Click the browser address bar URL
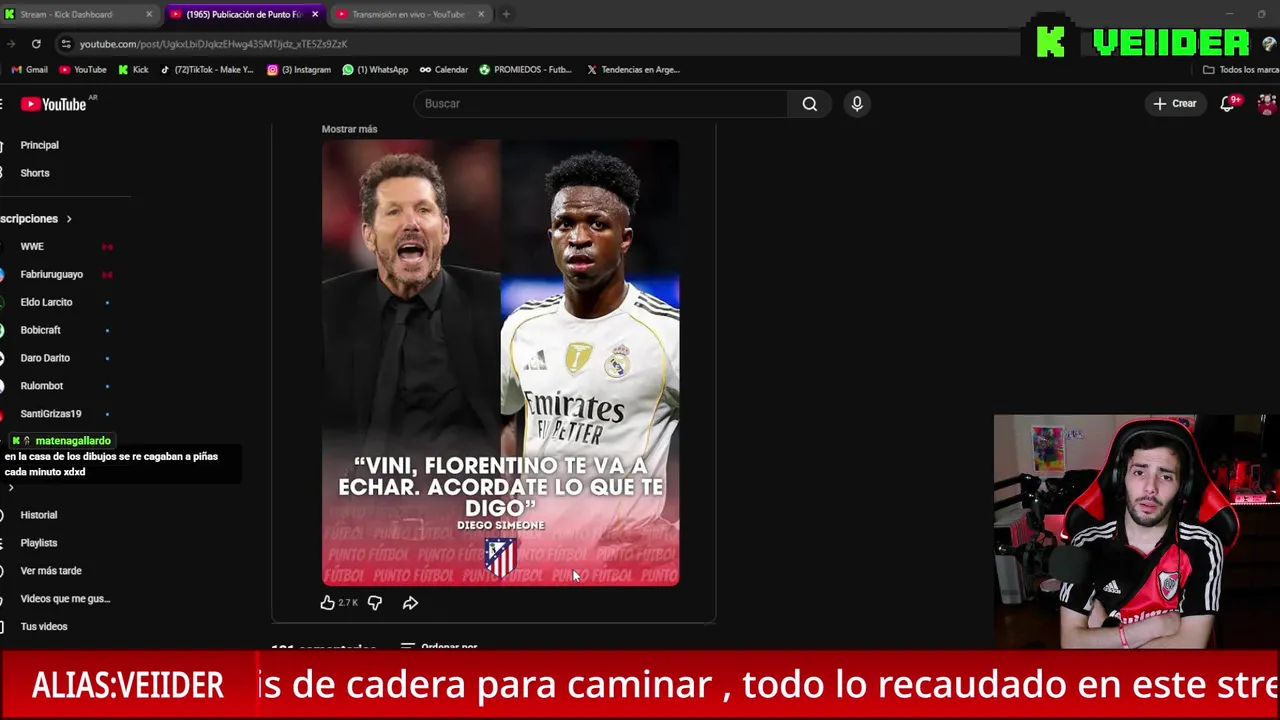The width and height of the screenshot is (1280, 720). (x=214, y=44)
